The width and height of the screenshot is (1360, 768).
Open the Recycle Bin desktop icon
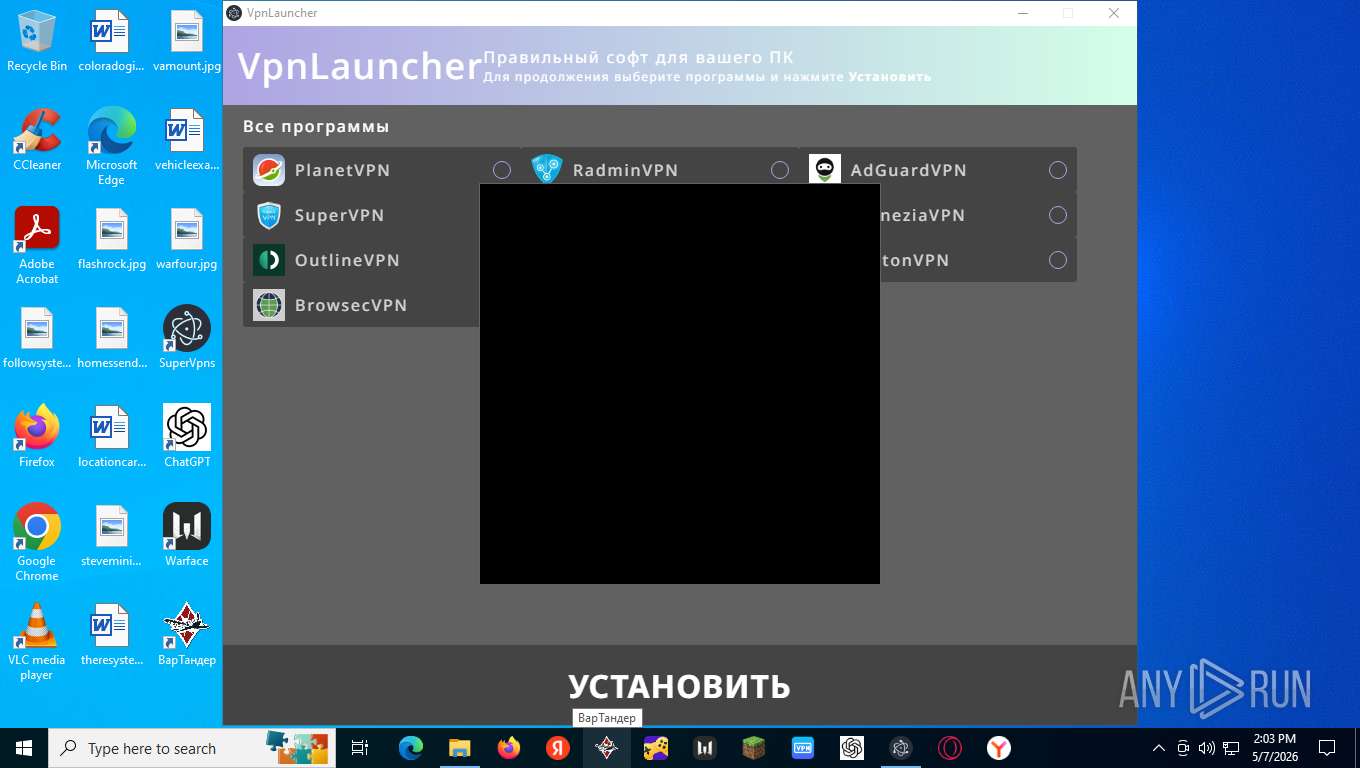37,41
